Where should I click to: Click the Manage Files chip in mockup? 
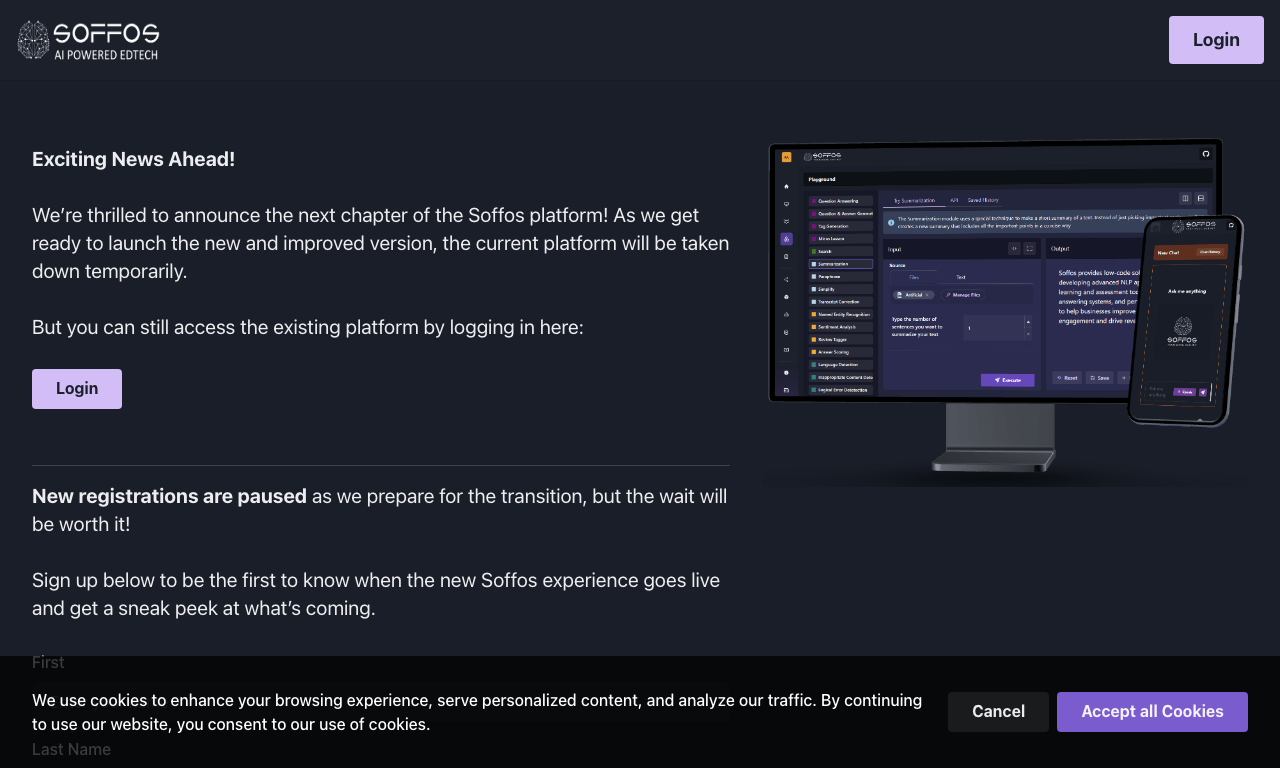(x=962, y=295)
